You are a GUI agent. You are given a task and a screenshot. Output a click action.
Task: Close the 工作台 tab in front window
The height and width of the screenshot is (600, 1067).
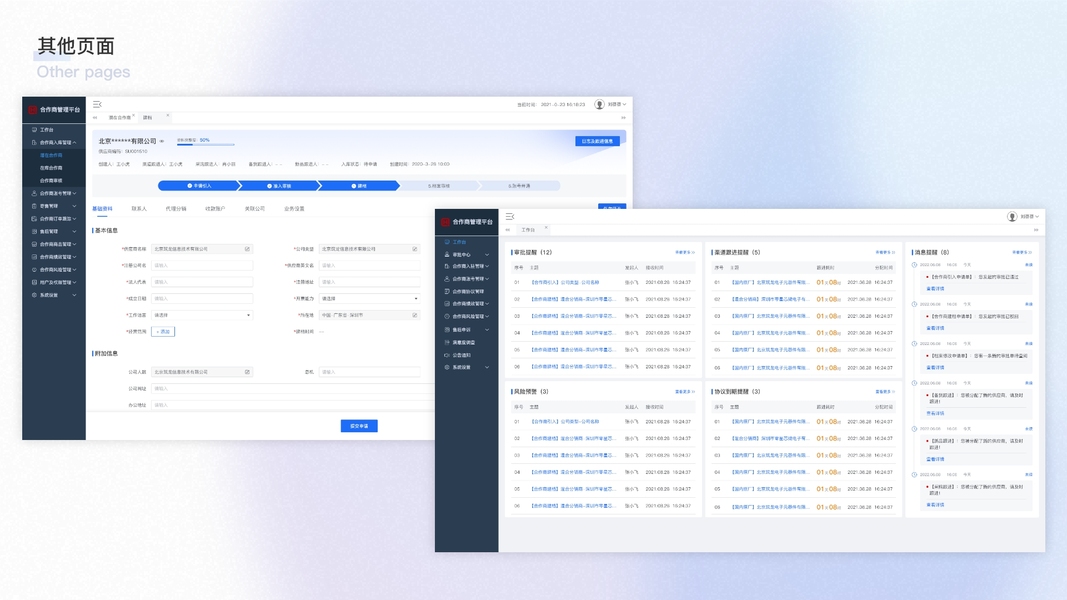pyautogui.click(x=546, y=228)
